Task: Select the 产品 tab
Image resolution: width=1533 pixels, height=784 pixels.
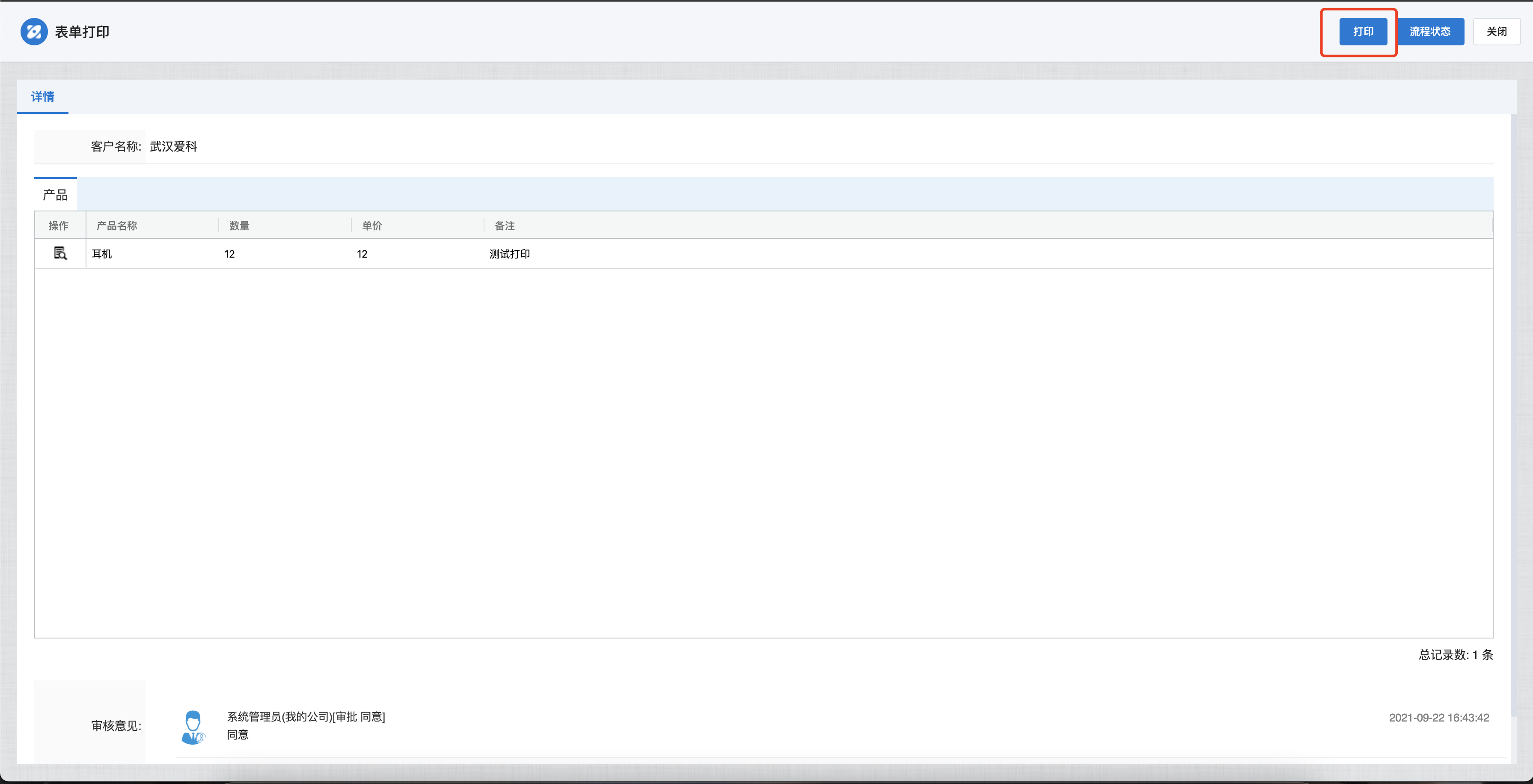Action: [x=55, y=195]
